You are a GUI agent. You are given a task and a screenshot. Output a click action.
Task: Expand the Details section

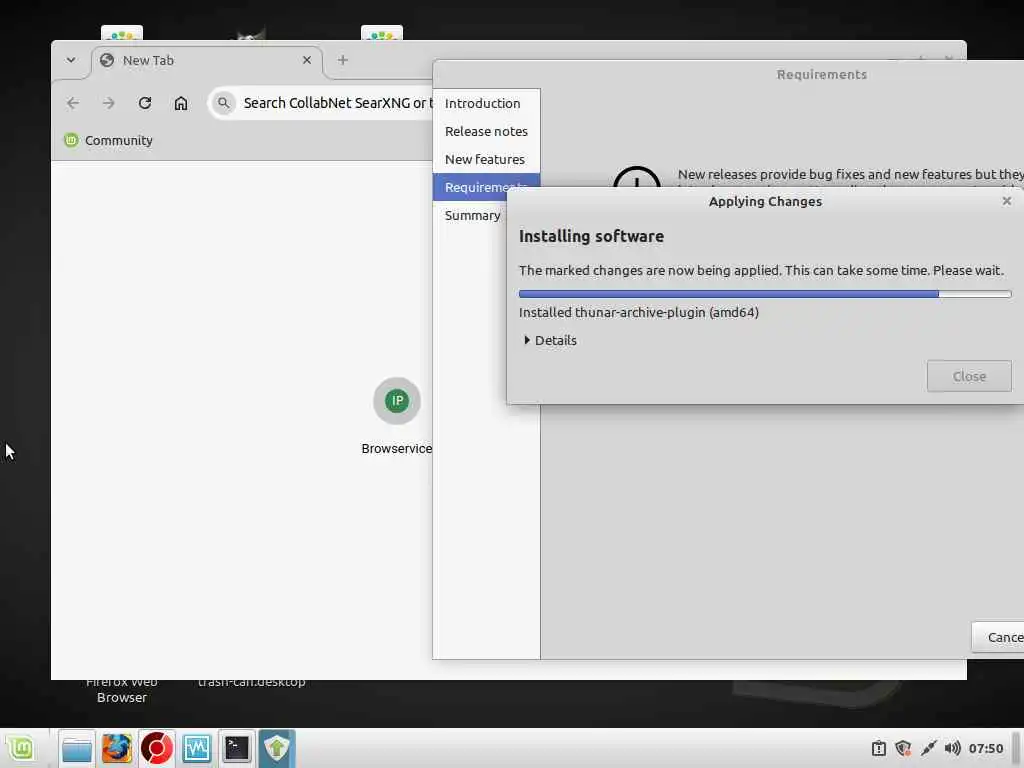pyautogui.click(x=550, y=340)
